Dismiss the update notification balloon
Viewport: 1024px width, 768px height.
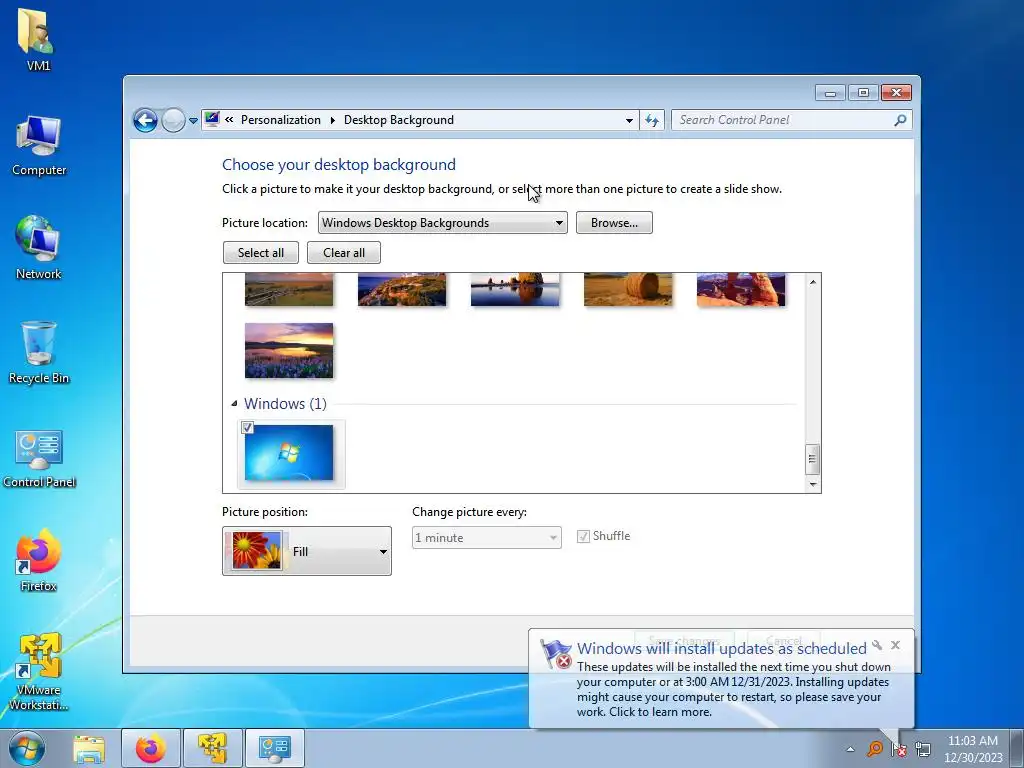click(895, 645)
